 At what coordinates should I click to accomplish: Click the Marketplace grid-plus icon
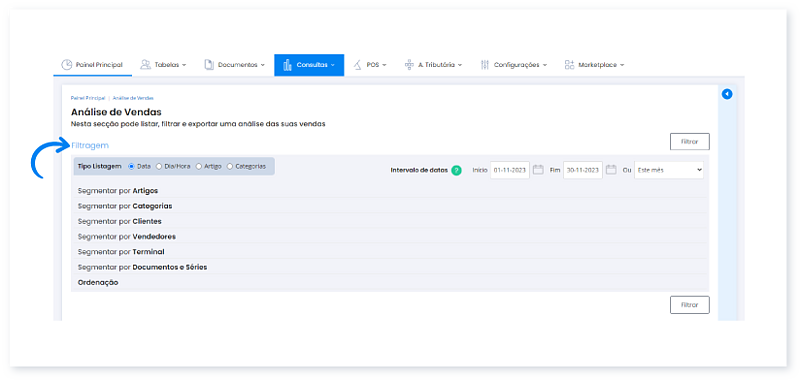pos(569,65)
